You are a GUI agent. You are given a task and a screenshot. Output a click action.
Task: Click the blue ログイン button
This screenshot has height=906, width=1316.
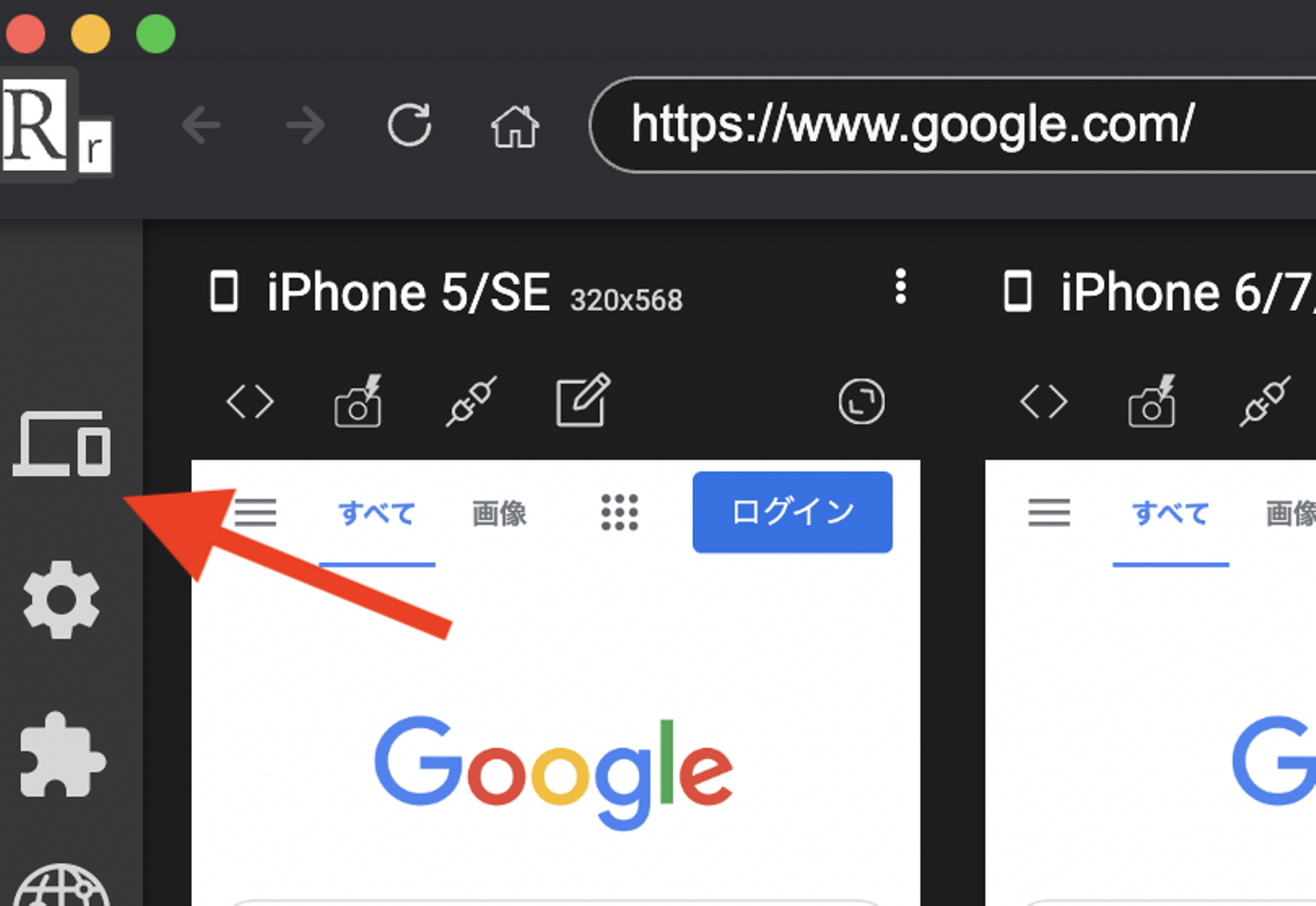pos(792,512)
